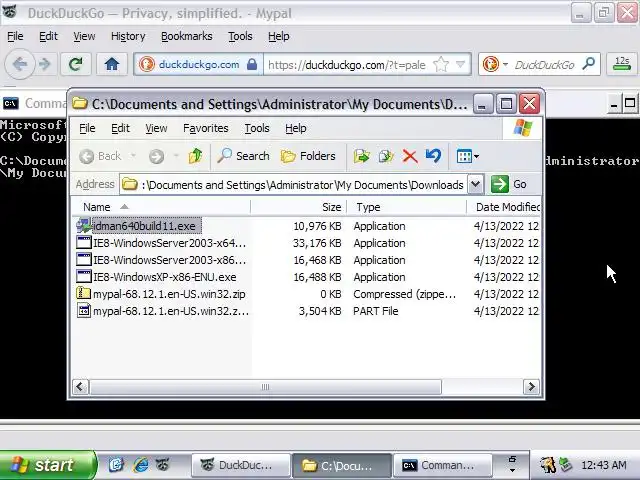
Task: Click the Safely Remove Hardware tray icon
Action: coord(566,464)
